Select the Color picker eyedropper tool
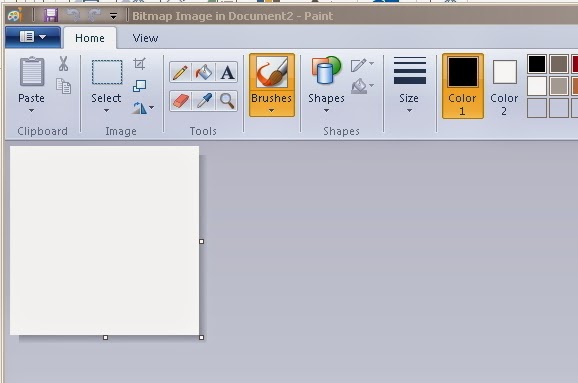The height and width of the screenshot is (383, 578). pos(203,101)
